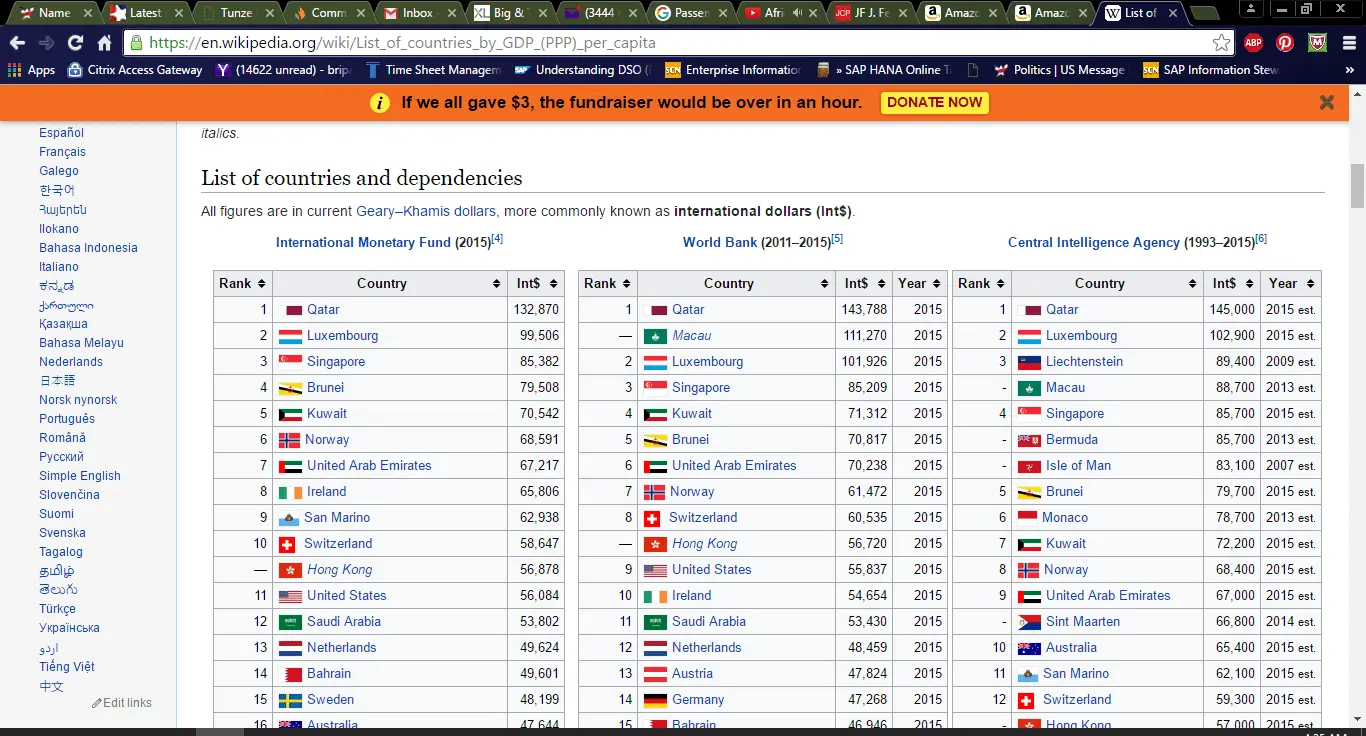Click the browser Back arrow

[17, 43]
